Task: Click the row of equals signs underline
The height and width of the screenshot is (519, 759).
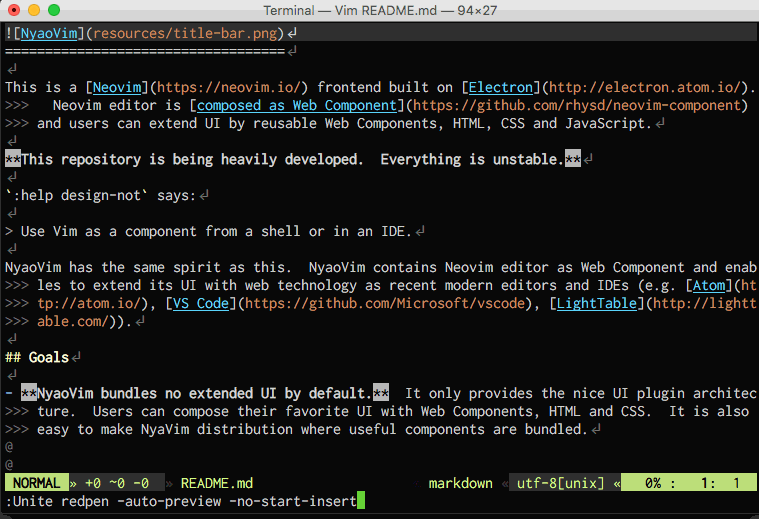Action: pyautogui.click(x=145, y=51)
